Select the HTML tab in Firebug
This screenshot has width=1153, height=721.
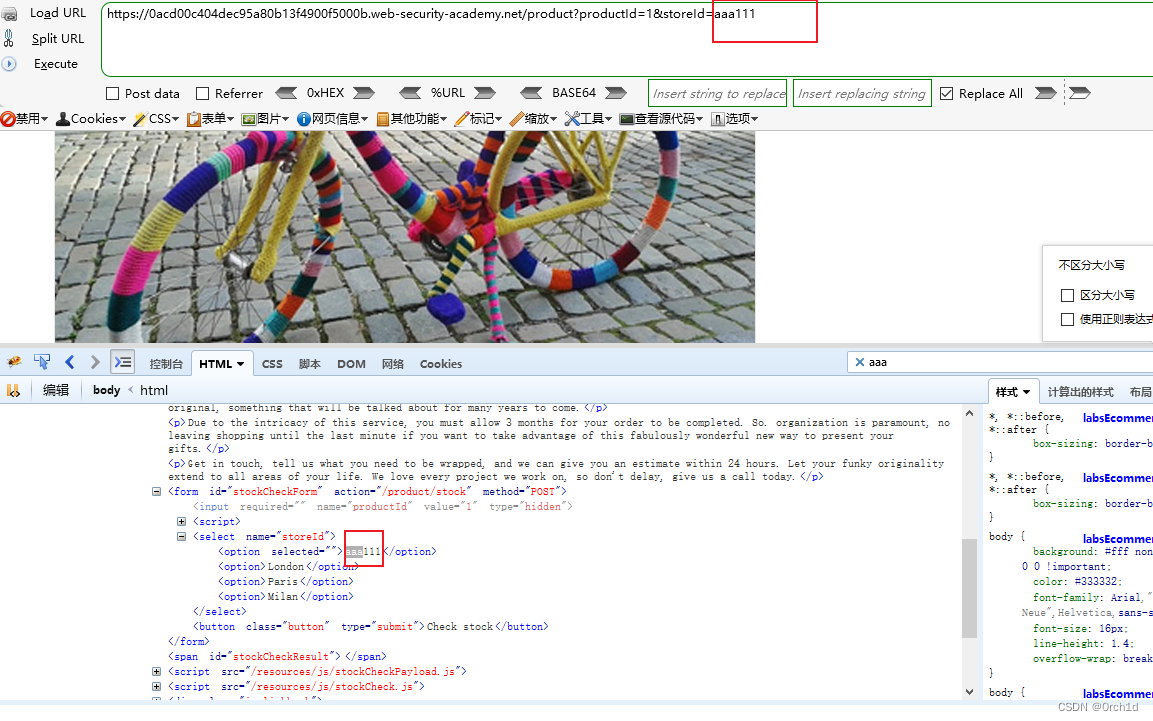tap(221, 364)
